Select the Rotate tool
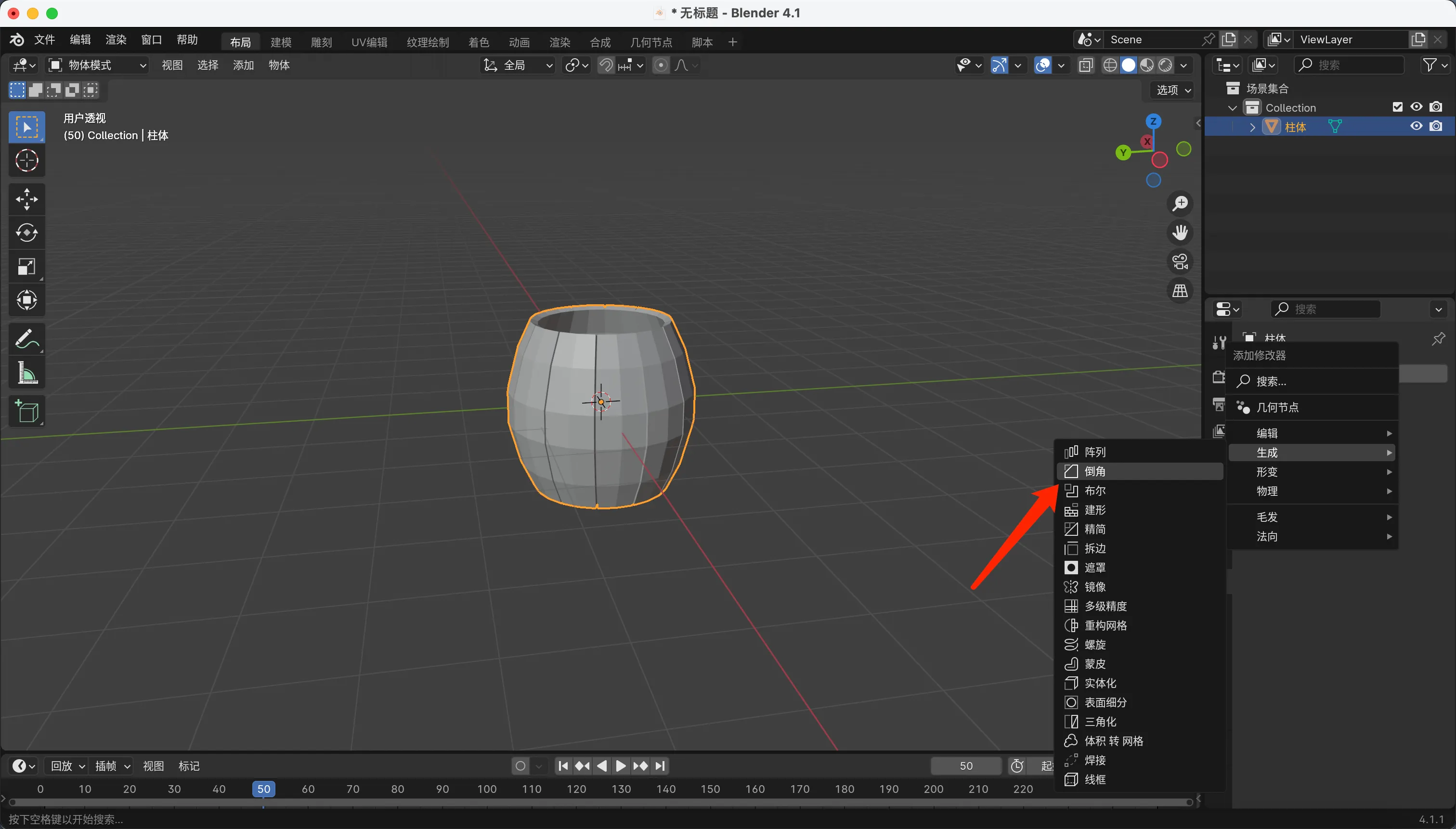Image resolution: width=1456 pixels, height=829 pixels. click(27, 233)
